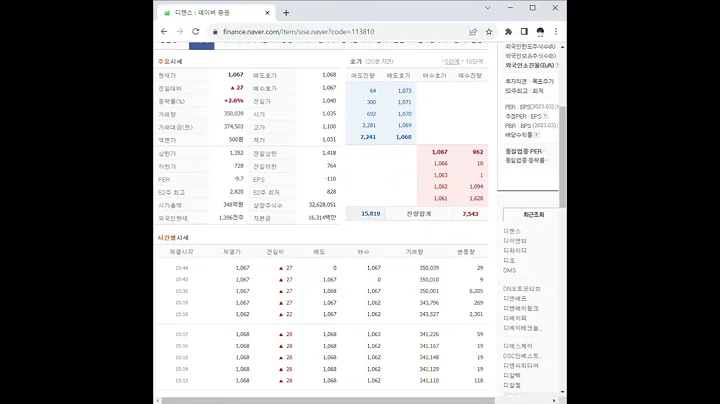Switch order book to 5단계
The height and width of the screenshot is (404, 720).
452,62
